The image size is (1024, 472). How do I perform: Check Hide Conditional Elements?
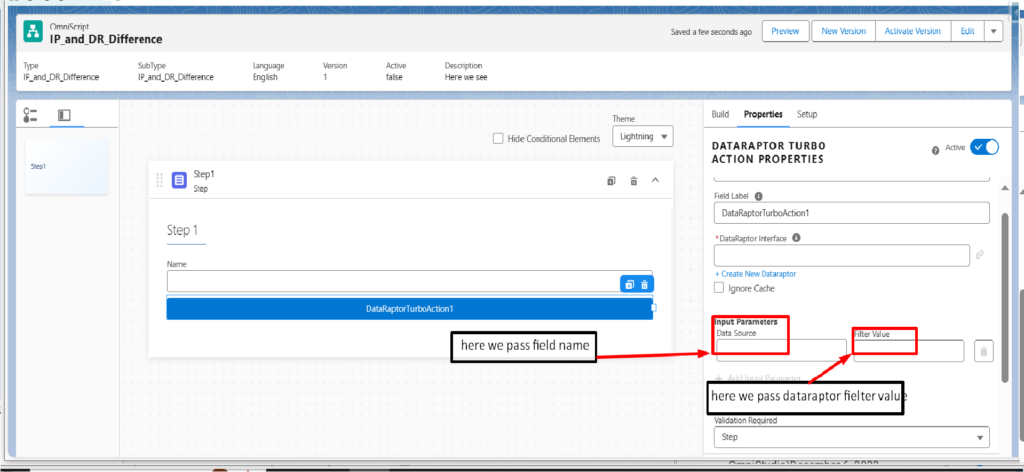[x=498, y=138]
